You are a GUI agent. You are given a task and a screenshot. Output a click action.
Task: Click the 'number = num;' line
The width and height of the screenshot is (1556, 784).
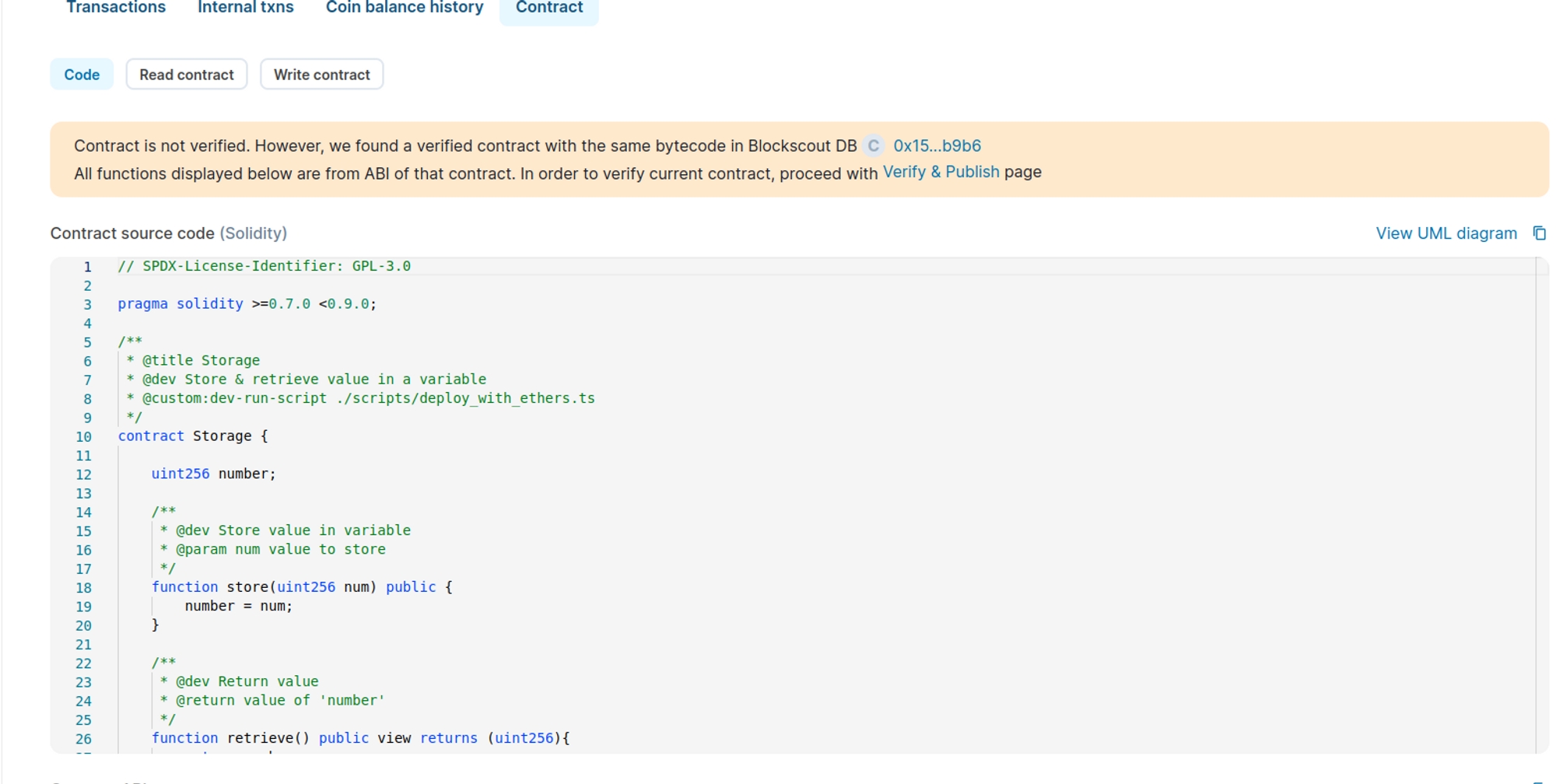(239, 606)
